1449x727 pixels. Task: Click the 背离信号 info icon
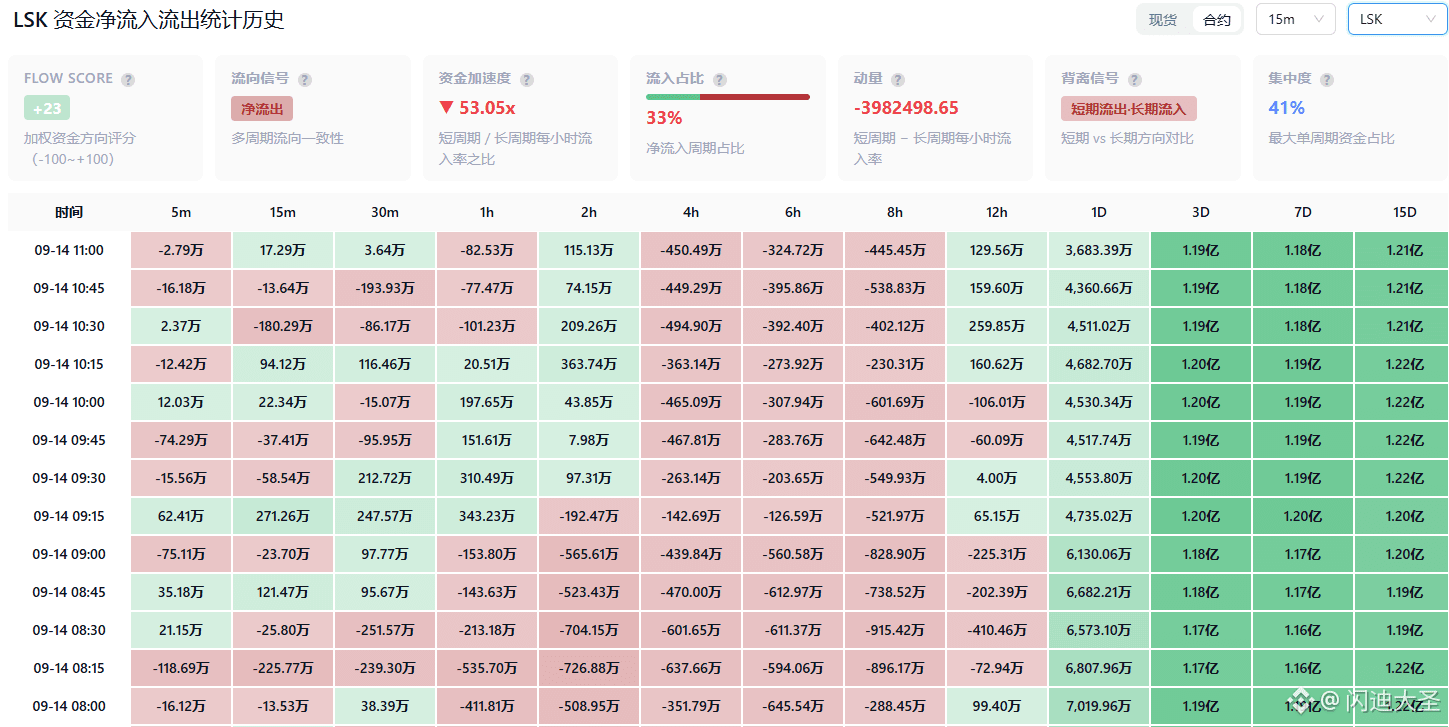click(x=1135, y=80)
